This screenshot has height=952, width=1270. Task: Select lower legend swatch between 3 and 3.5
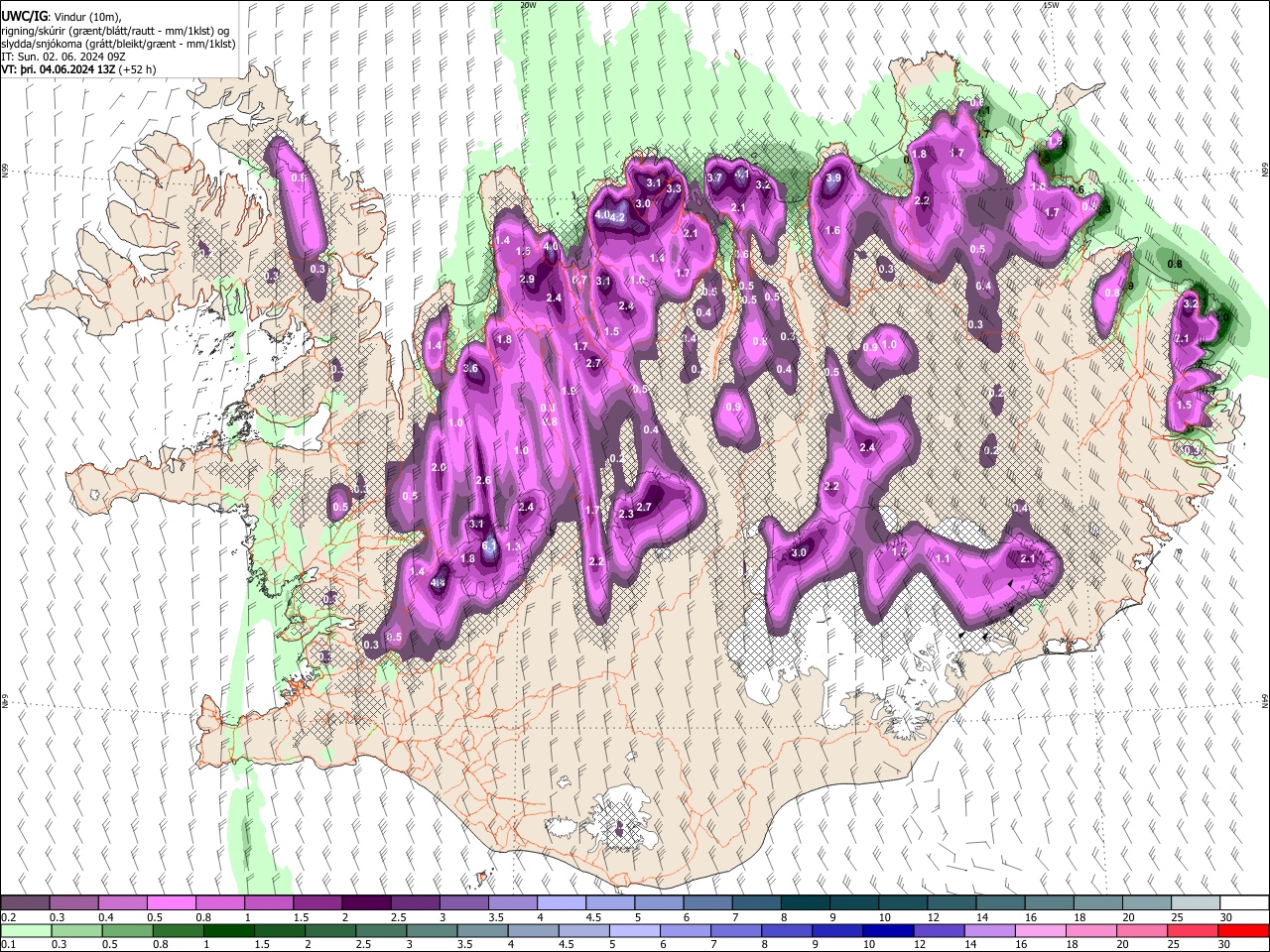coord(434,930)
